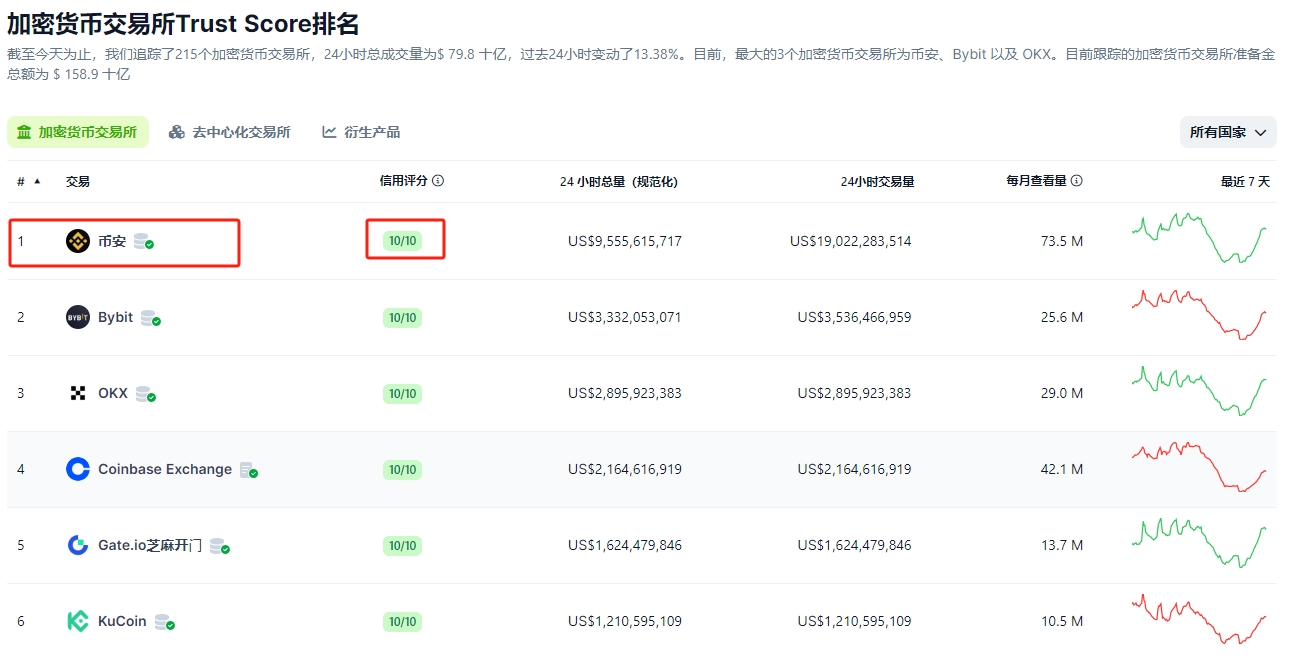This screenshot has height=658, width=1292.
Task: Open the 币安 exchange name link
Action: (112, 241)
